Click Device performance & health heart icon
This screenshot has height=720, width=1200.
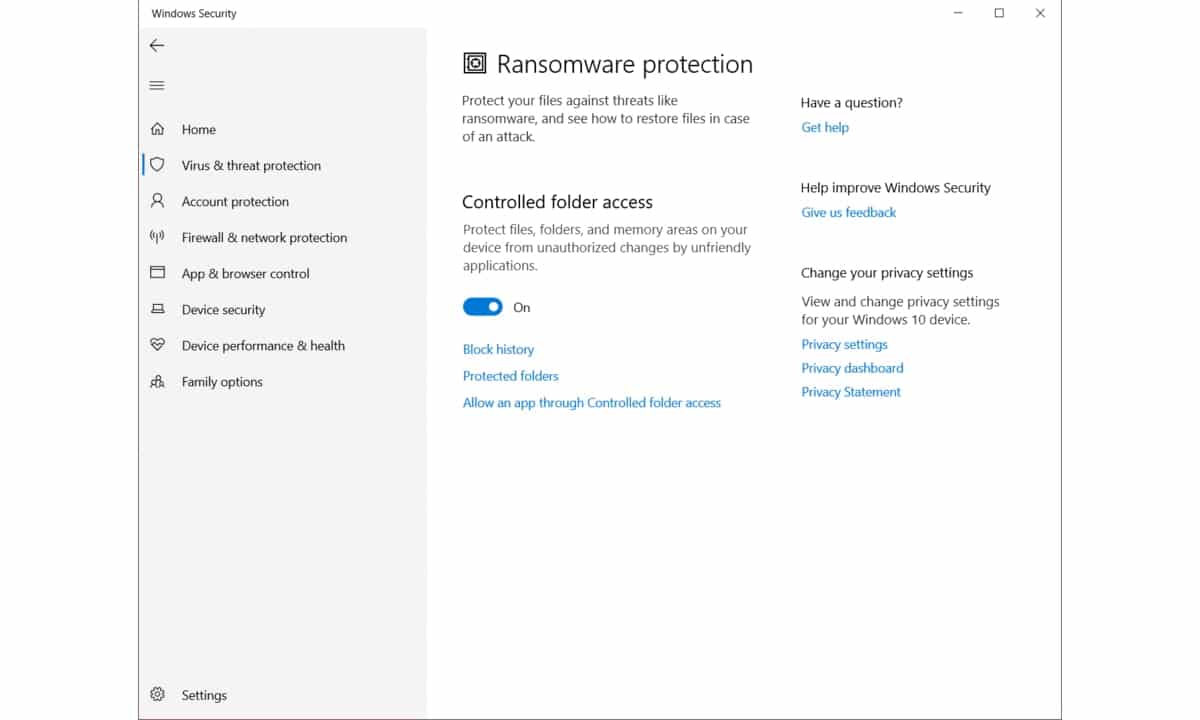pos(157,345)
